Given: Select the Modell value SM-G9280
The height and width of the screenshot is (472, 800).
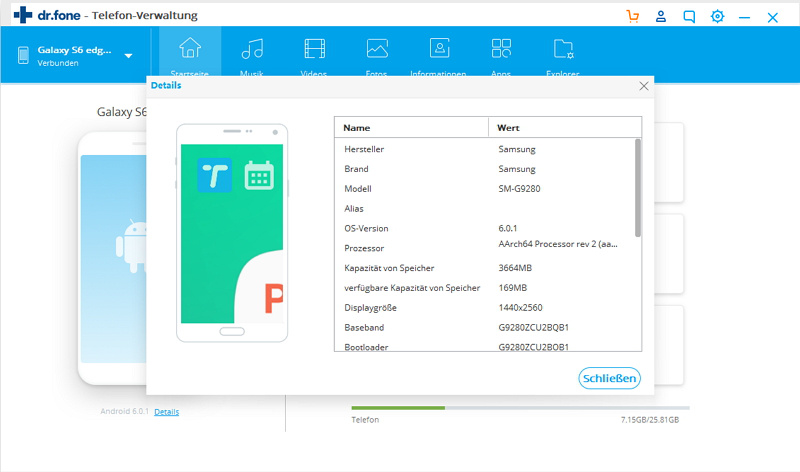Looking at the screenshot, I should coord(519,189).
